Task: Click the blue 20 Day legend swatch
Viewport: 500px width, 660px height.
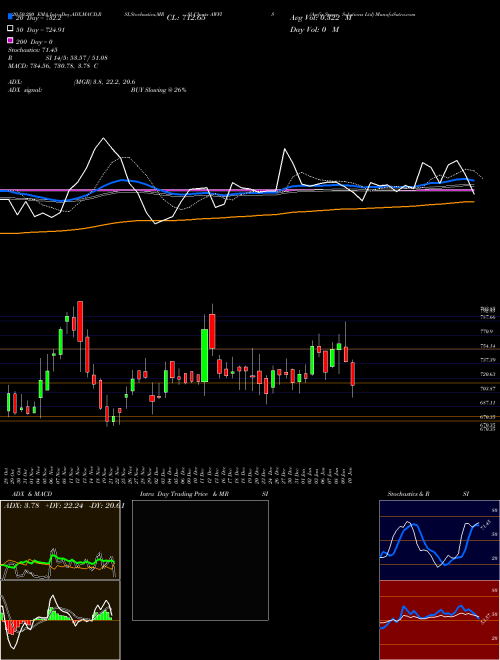Action: click(x=10, y=17)
